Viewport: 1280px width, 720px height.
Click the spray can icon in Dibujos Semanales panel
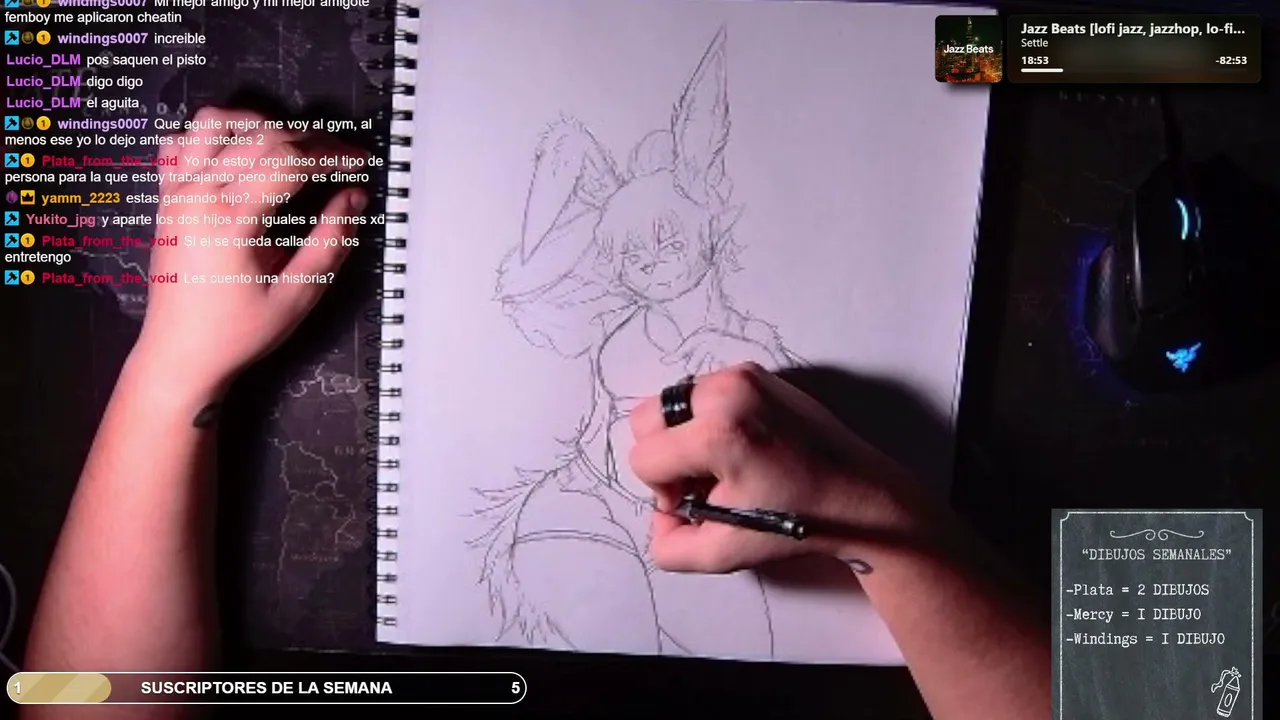tap(1226, 692)
